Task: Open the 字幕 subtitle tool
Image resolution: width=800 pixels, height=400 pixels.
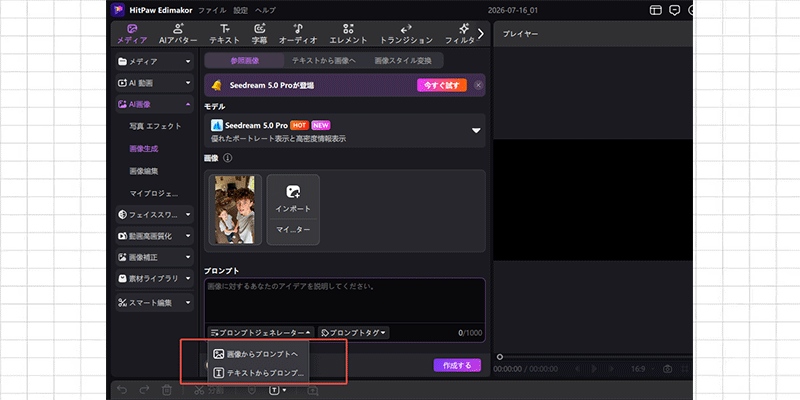Action: click(260, 34)
